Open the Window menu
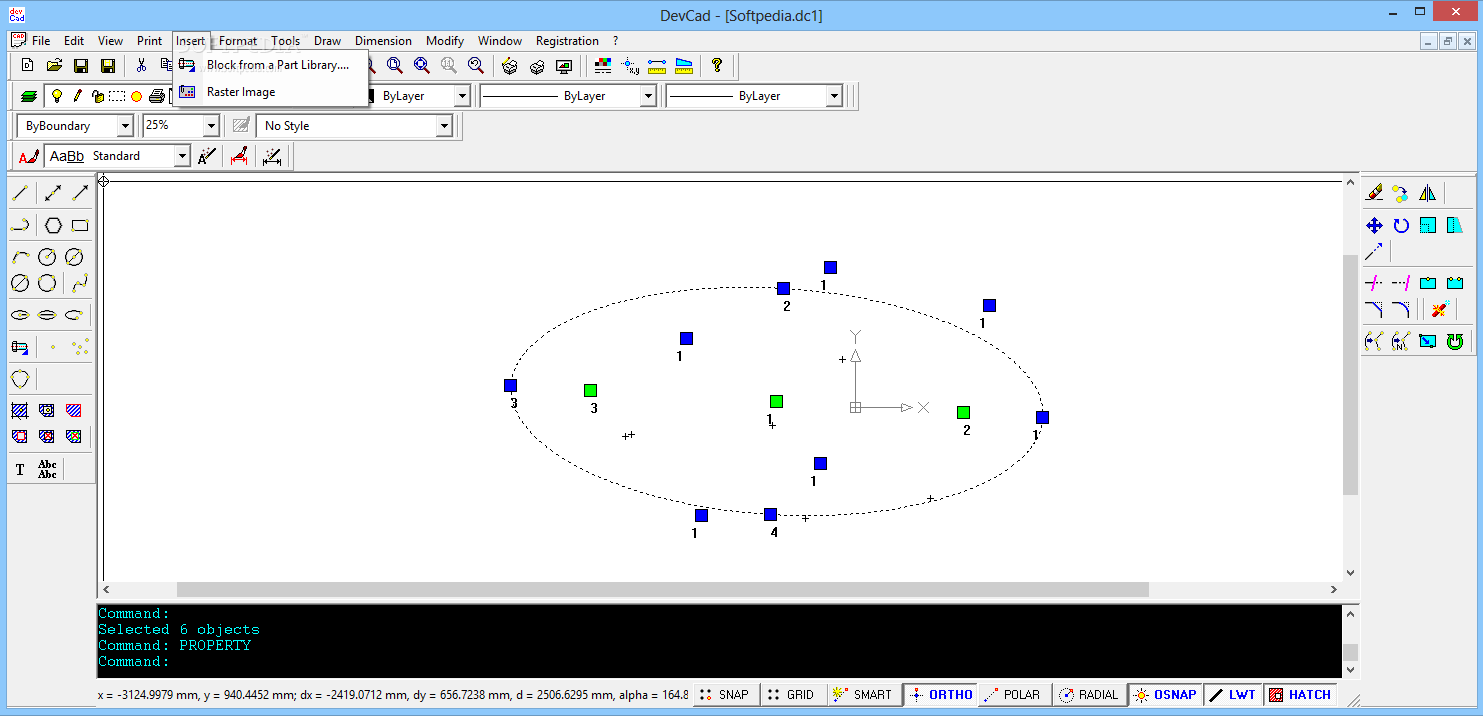The image size is (1483, 716). pos(500,41)
